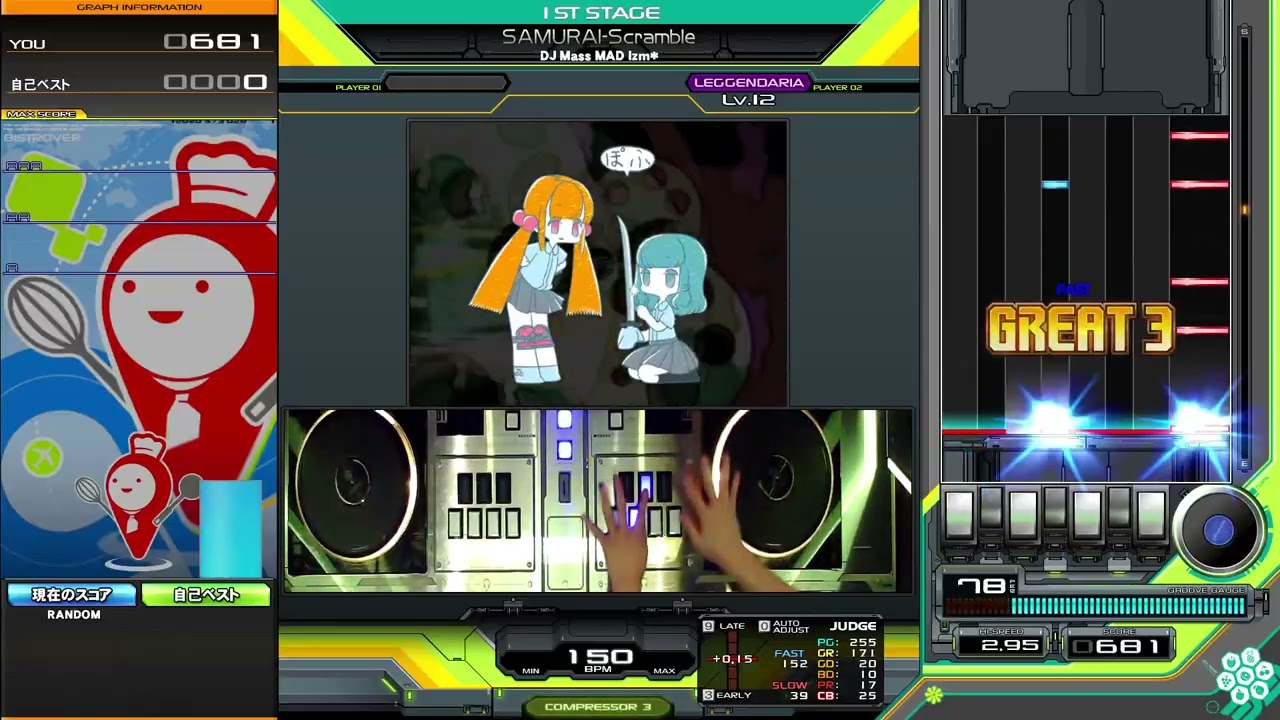This screenshot has width=1280, height=720.
Task: Tap the first white key in lane
Action: pos(959,514)
